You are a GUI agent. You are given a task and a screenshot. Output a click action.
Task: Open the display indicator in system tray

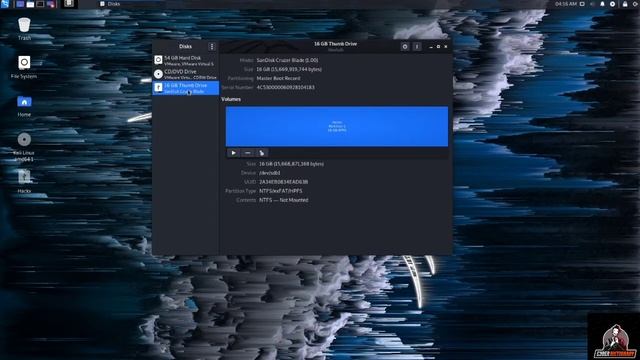pos(582,4)
